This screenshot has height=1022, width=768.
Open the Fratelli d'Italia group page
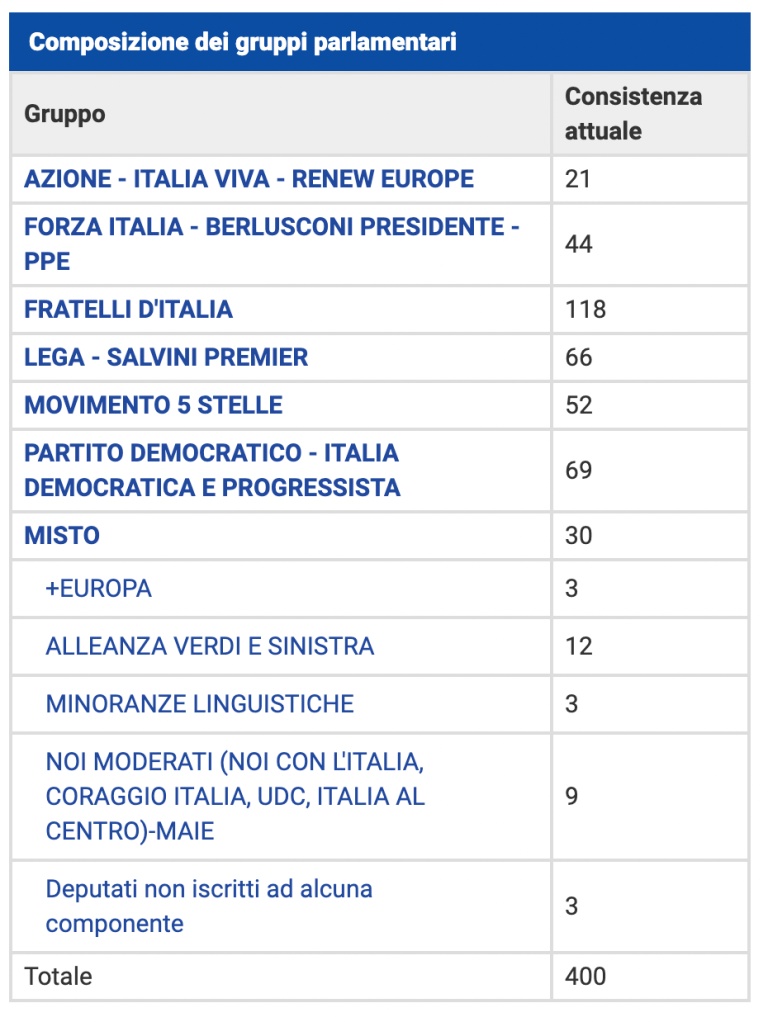pos(128,309)
